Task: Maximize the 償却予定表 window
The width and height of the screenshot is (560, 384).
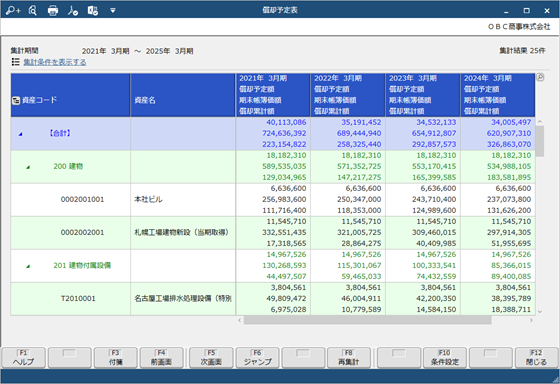Action: 526,11
